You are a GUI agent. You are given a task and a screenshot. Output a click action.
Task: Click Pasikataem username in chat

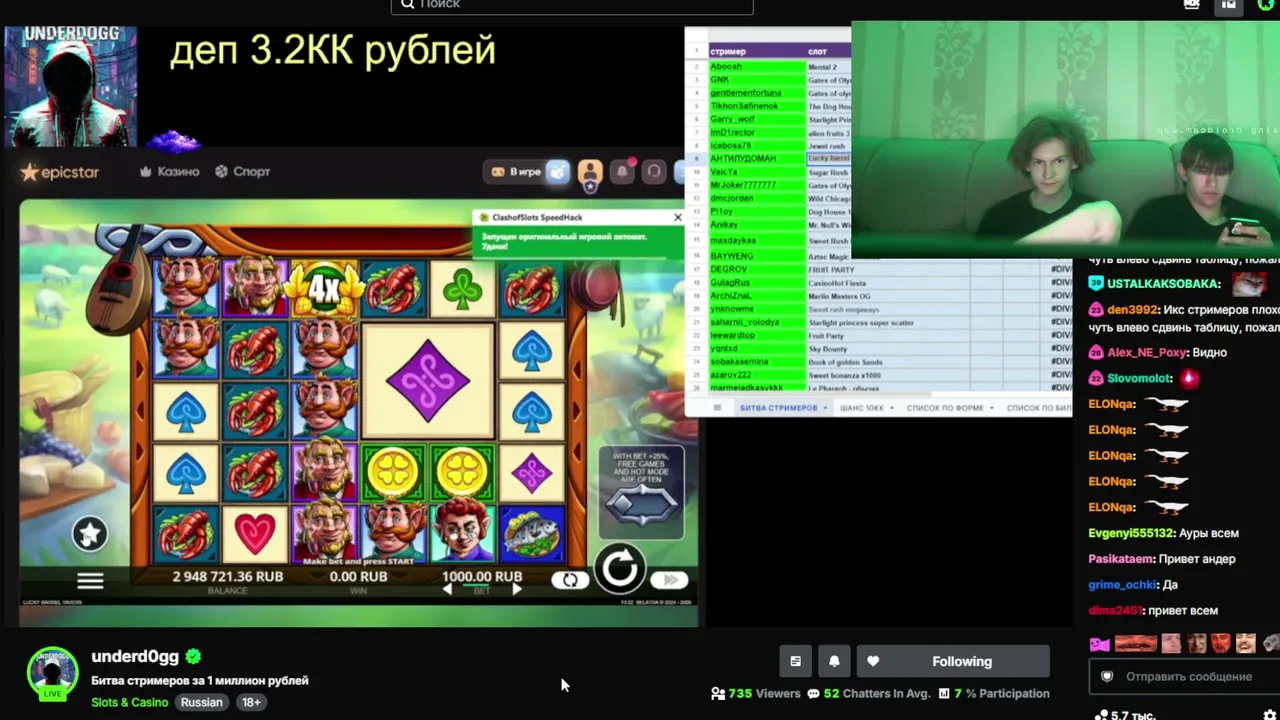tap(1122, 559)
